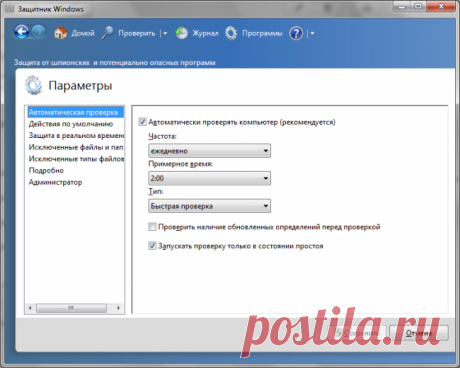Enable Проверить наличие обновленных определений checkbox

pos(152,227)
